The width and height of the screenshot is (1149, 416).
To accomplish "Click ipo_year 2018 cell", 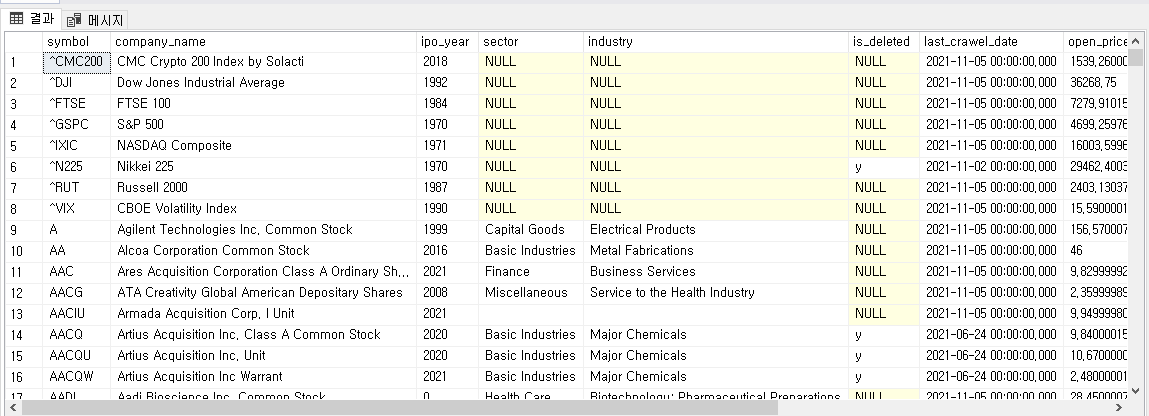I will point(447,62).
